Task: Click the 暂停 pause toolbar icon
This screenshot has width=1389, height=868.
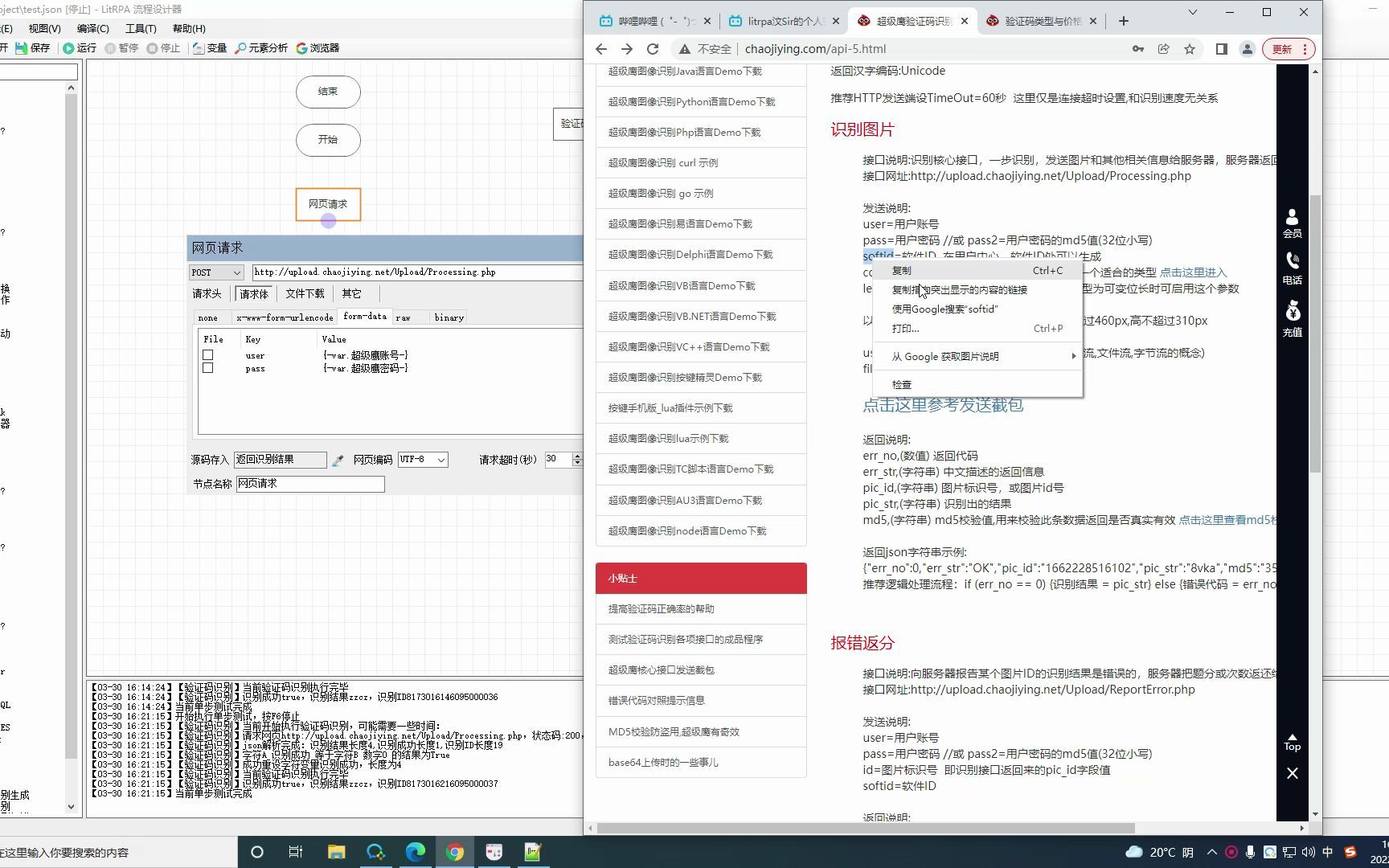Action: pyautogui.click(x=122, y=48)
